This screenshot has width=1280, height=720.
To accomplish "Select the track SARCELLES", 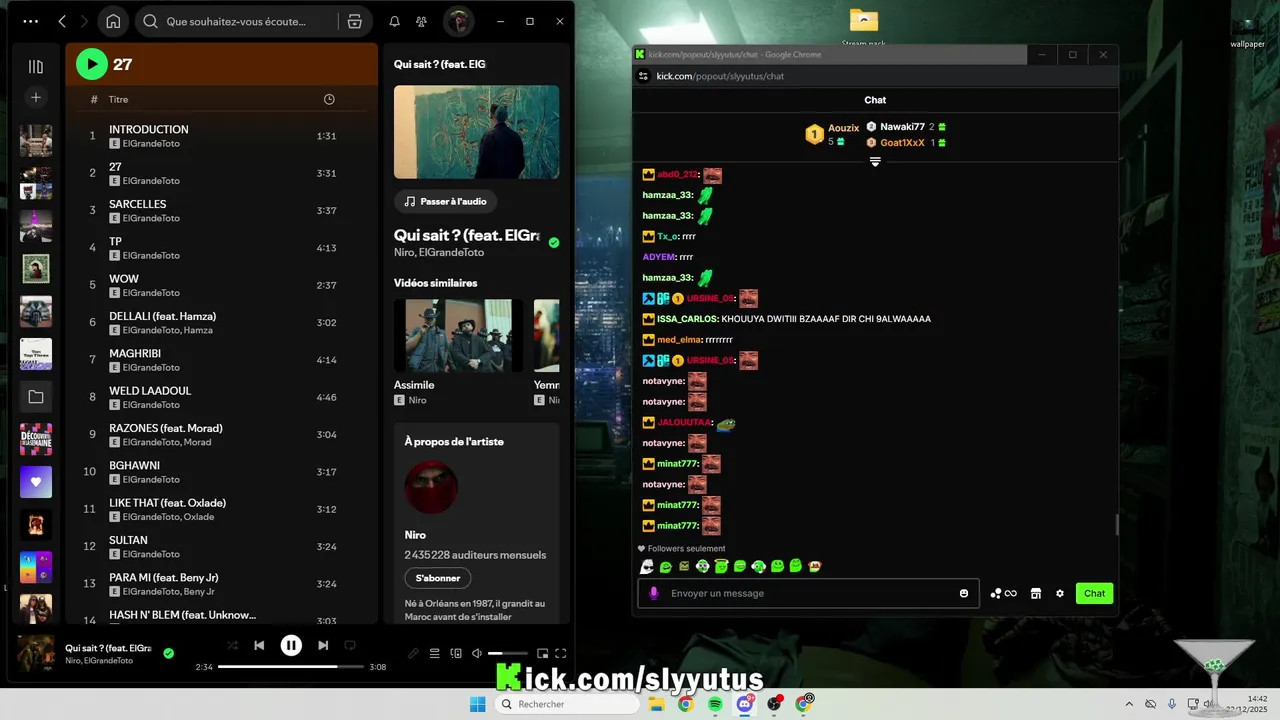I will [138, 204].
